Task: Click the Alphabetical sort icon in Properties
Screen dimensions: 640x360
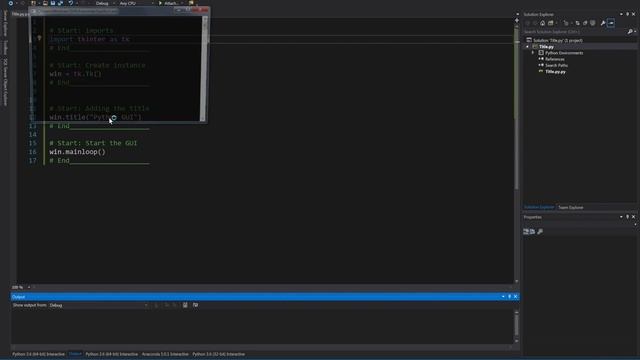Action: click(533, 231)
